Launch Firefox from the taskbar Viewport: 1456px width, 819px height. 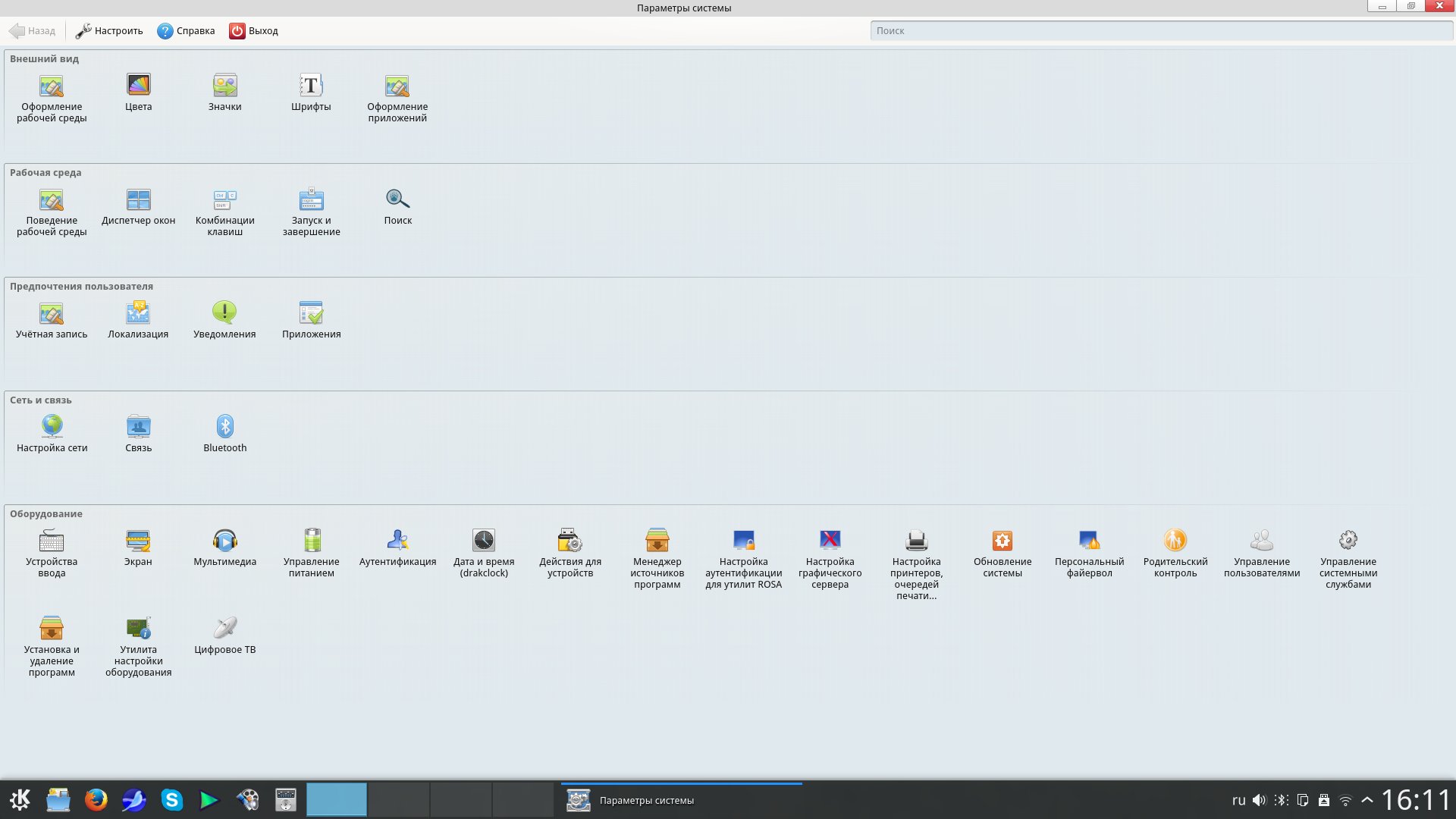pos(96,800)
